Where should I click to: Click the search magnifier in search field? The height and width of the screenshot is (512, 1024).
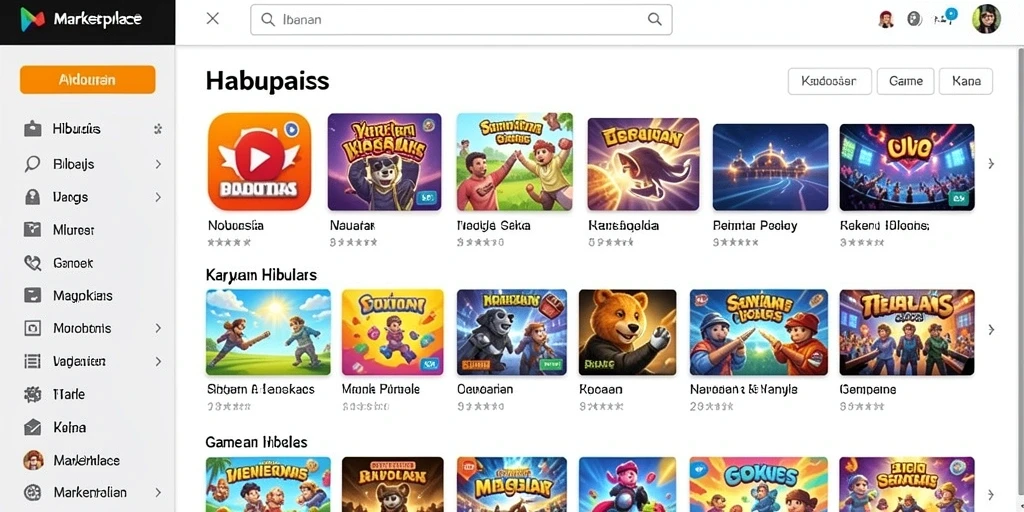tap(654, 20)
